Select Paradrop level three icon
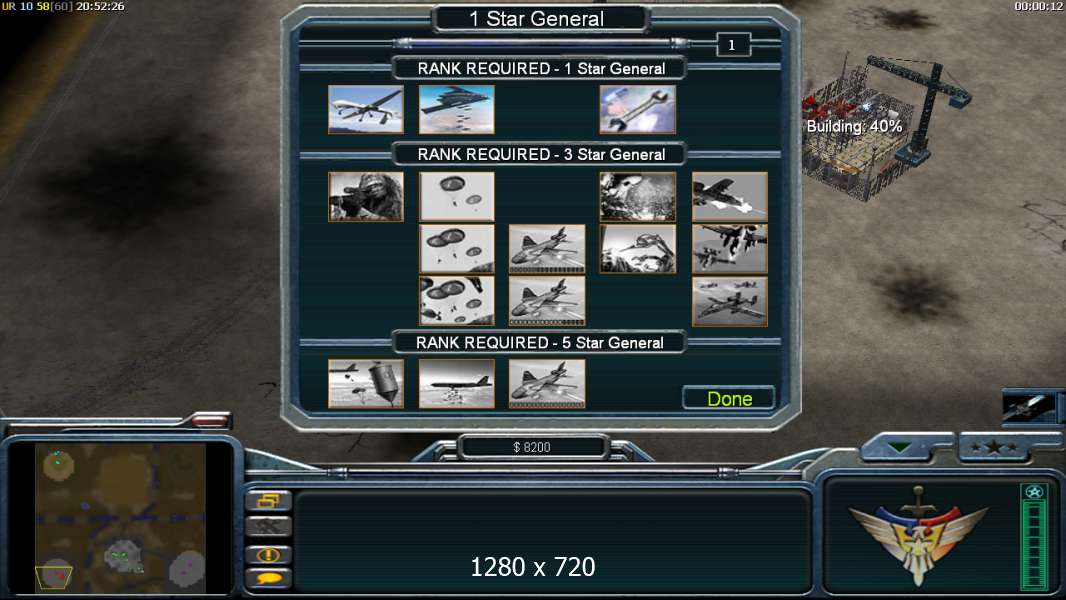 coord(457,301)
